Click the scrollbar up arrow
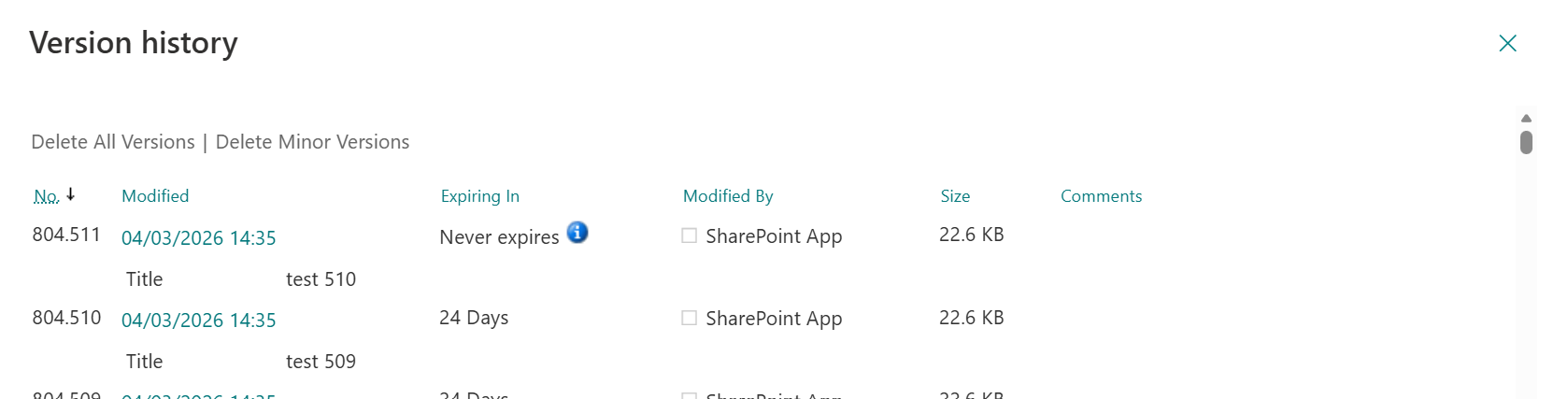Viewport: 1568px width, 399px height. [x=1526, y=119]
